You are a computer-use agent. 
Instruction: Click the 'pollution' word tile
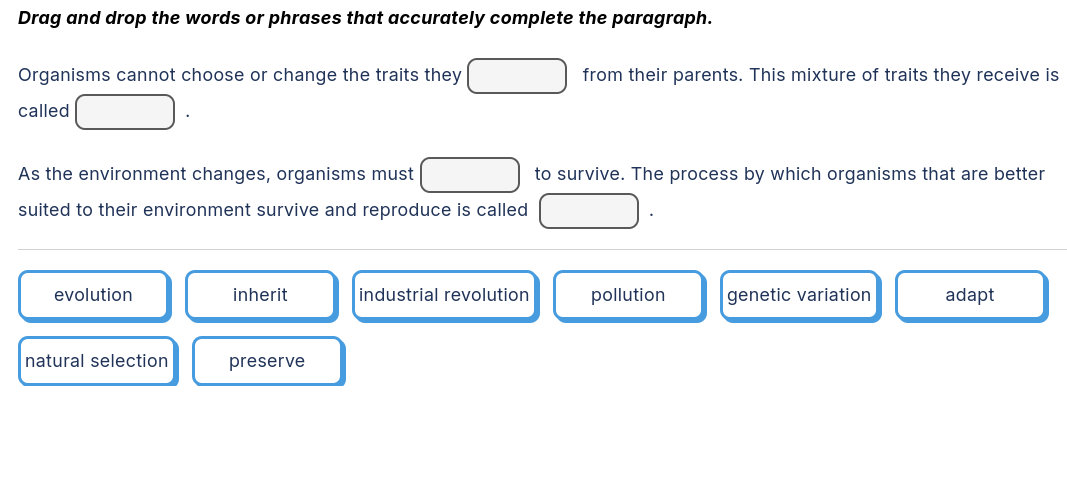click(628, 295)
